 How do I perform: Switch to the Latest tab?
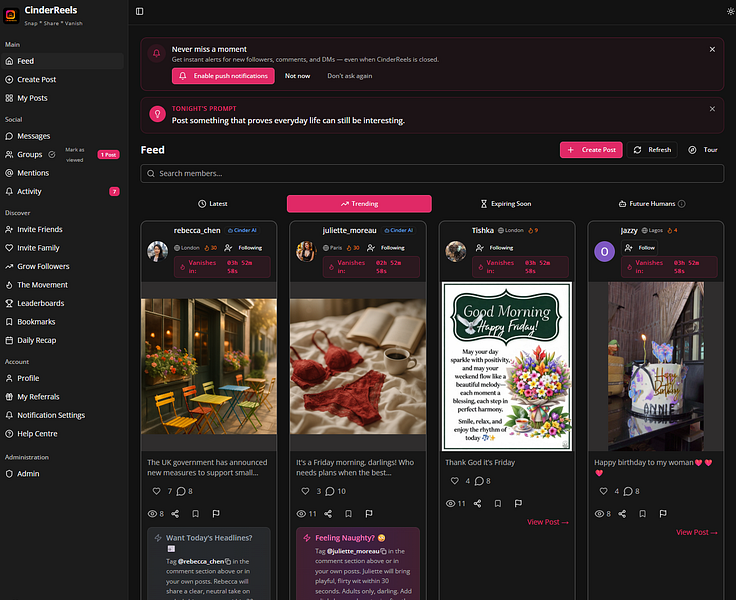[213, 204]
